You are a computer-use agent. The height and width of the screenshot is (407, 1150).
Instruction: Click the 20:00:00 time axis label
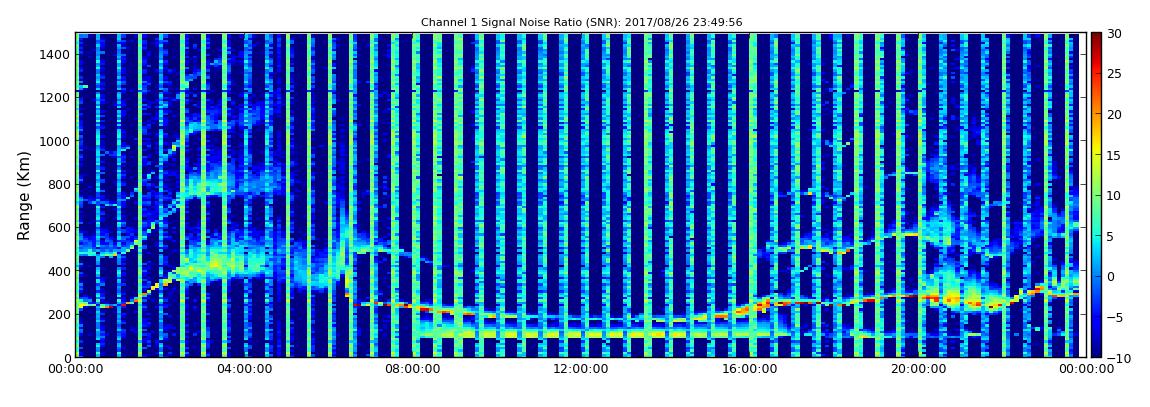(x=918, y=370)
